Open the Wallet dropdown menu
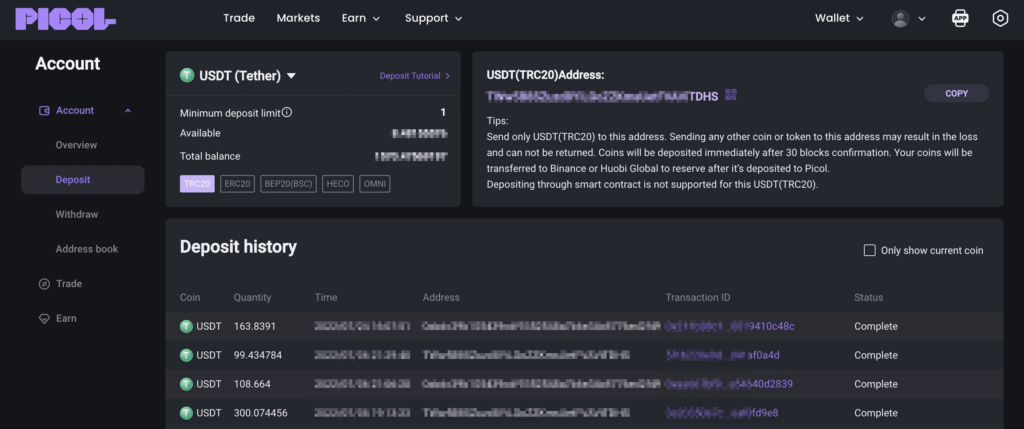1024x429 pixels. tap(839, 18)
